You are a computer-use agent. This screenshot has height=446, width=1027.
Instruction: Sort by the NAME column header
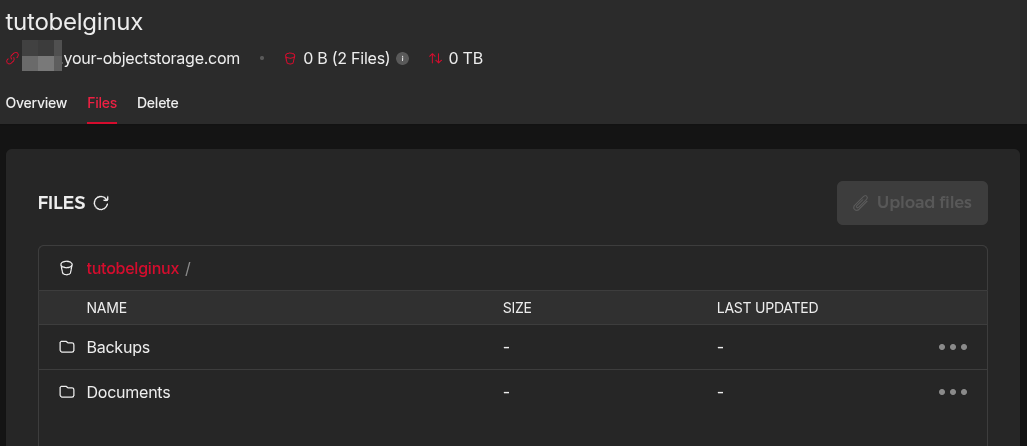(107, 308)
